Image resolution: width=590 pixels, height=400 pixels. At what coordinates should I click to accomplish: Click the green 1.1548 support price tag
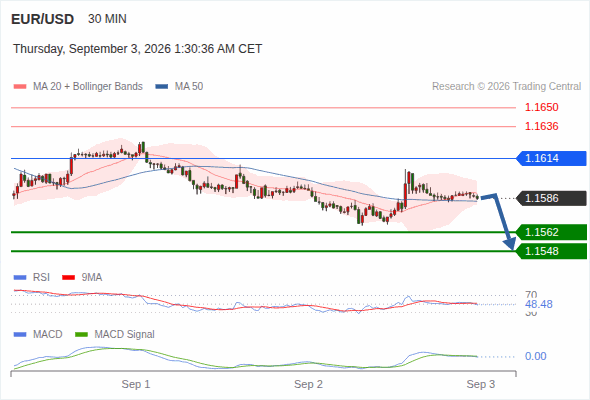tap(551, 251)
